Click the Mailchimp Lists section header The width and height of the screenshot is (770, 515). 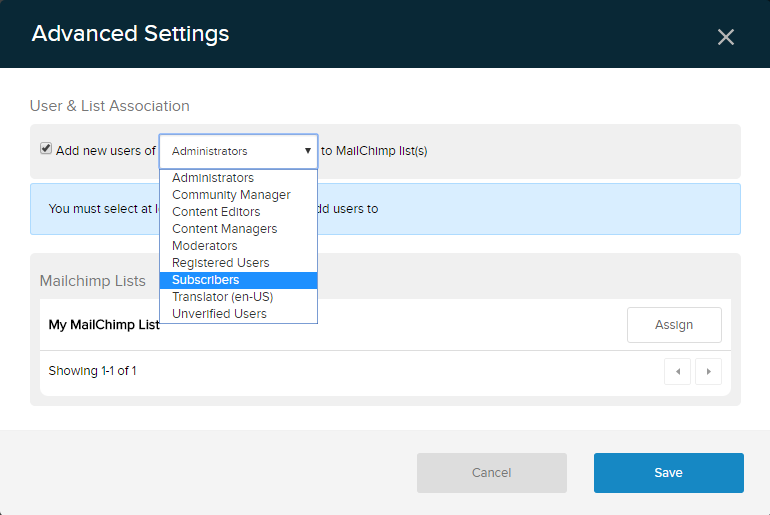click(x=93, y=281)
